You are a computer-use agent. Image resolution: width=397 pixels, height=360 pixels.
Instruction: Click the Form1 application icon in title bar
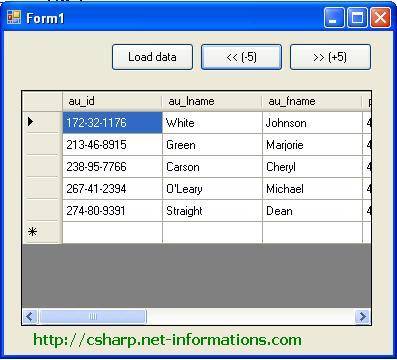tap(14, 17)
